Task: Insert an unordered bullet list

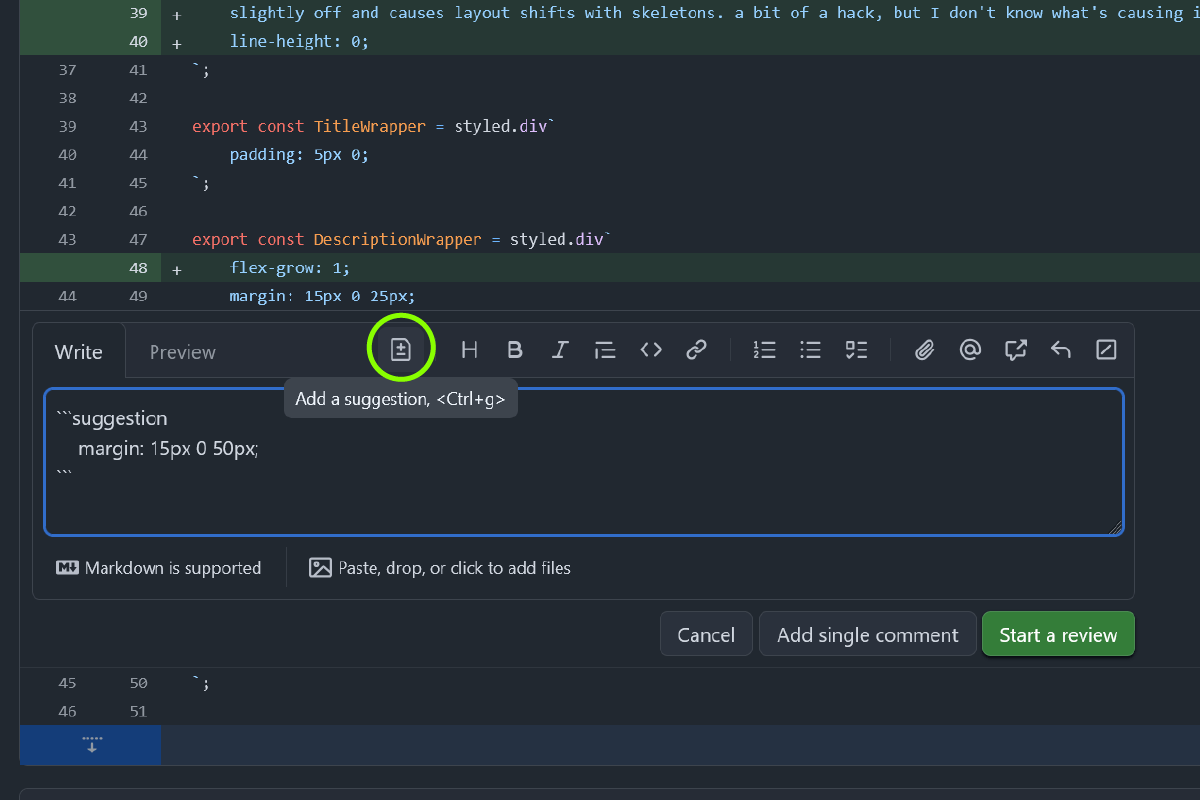Action: point(810,349)
